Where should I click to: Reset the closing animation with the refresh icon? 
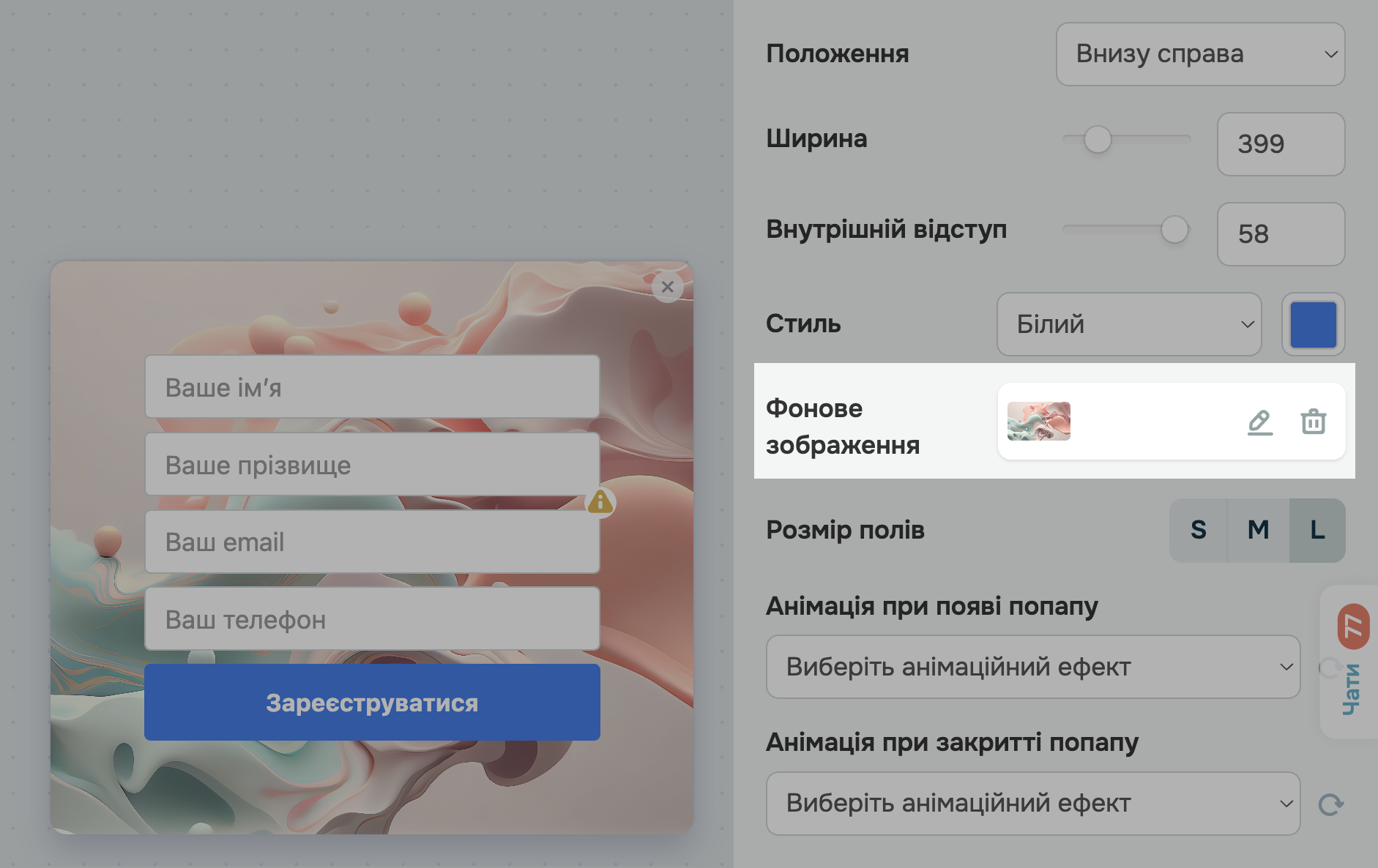tap(1330, 803)
